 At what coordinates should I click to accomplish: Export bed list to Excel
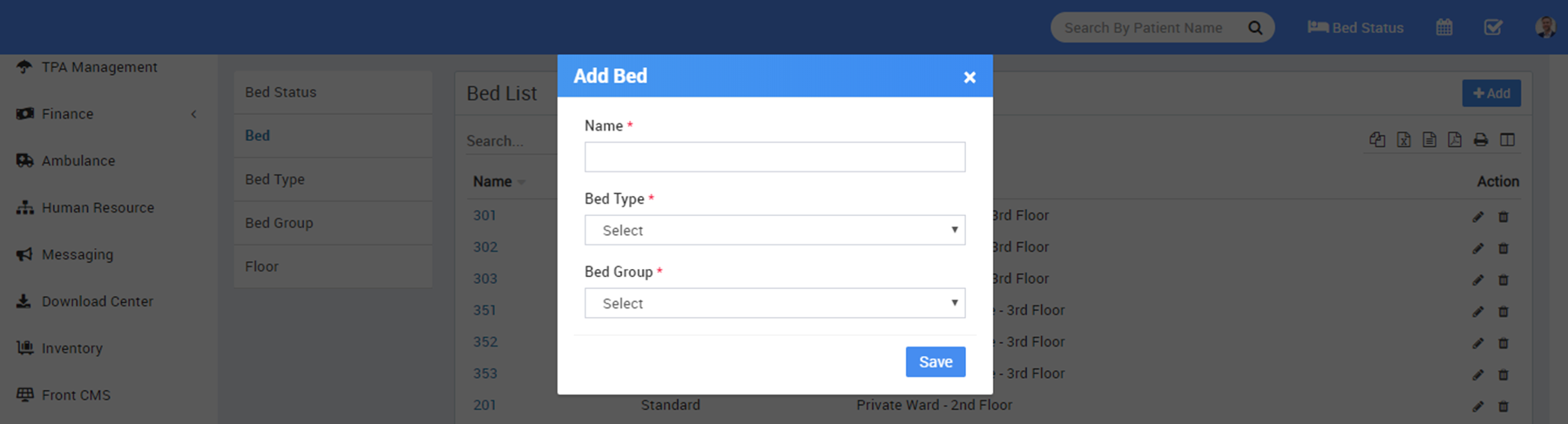(1403, 140)
